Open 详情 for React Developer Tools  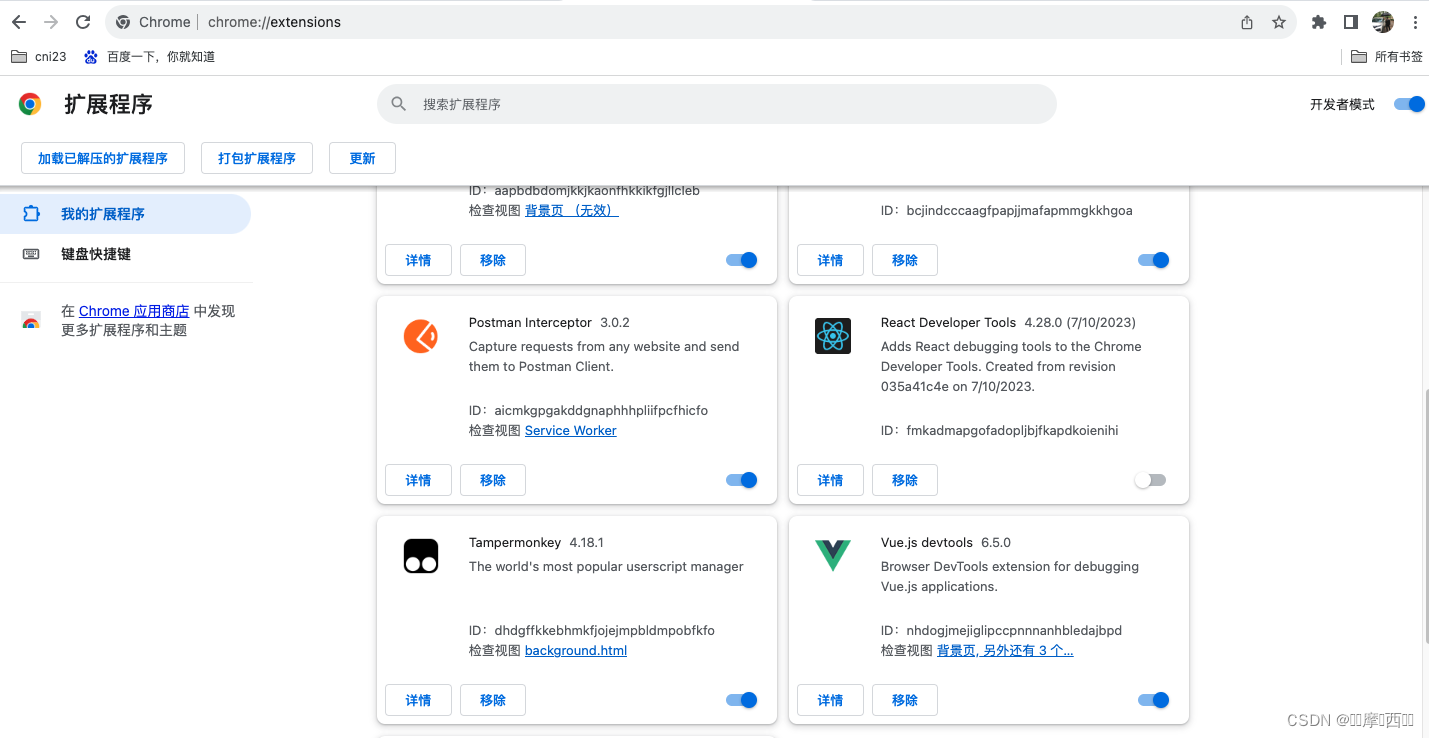click(x=830, y=480)
